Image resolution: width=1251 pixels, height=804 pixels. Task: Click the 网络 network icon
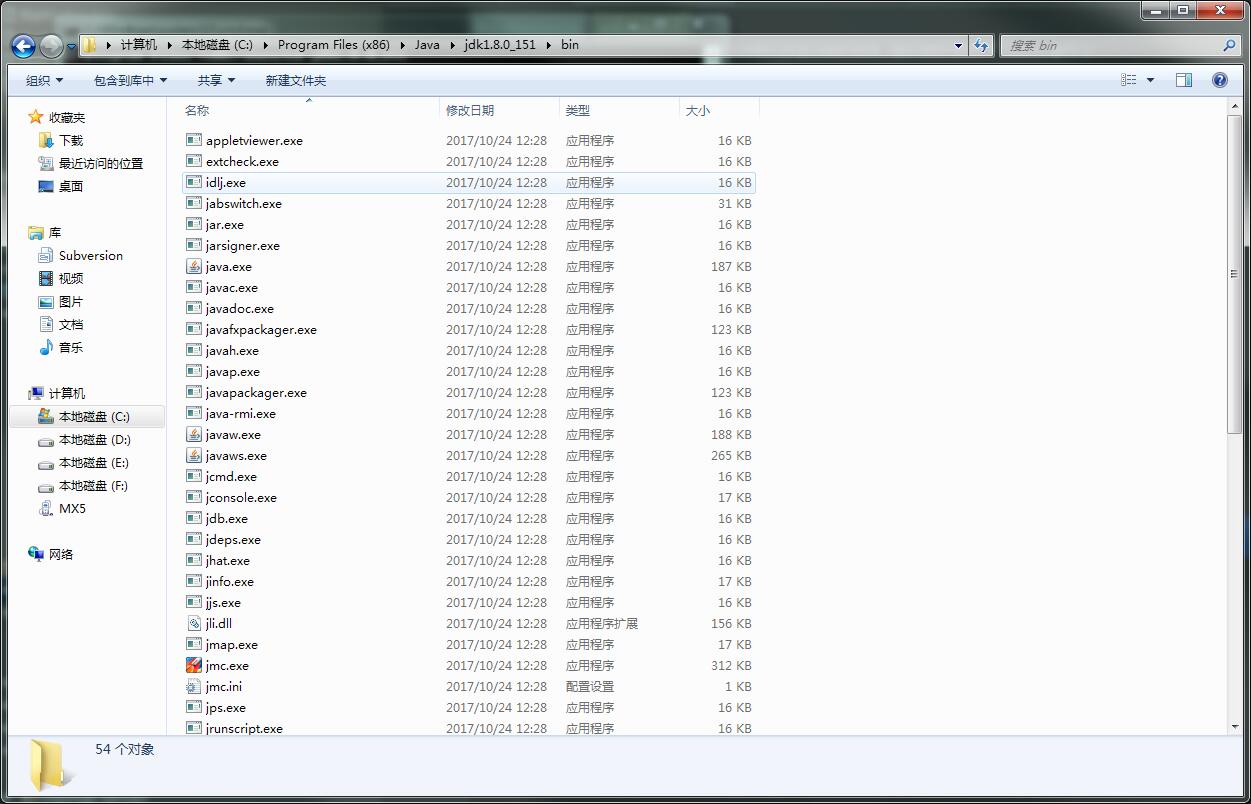36,554
